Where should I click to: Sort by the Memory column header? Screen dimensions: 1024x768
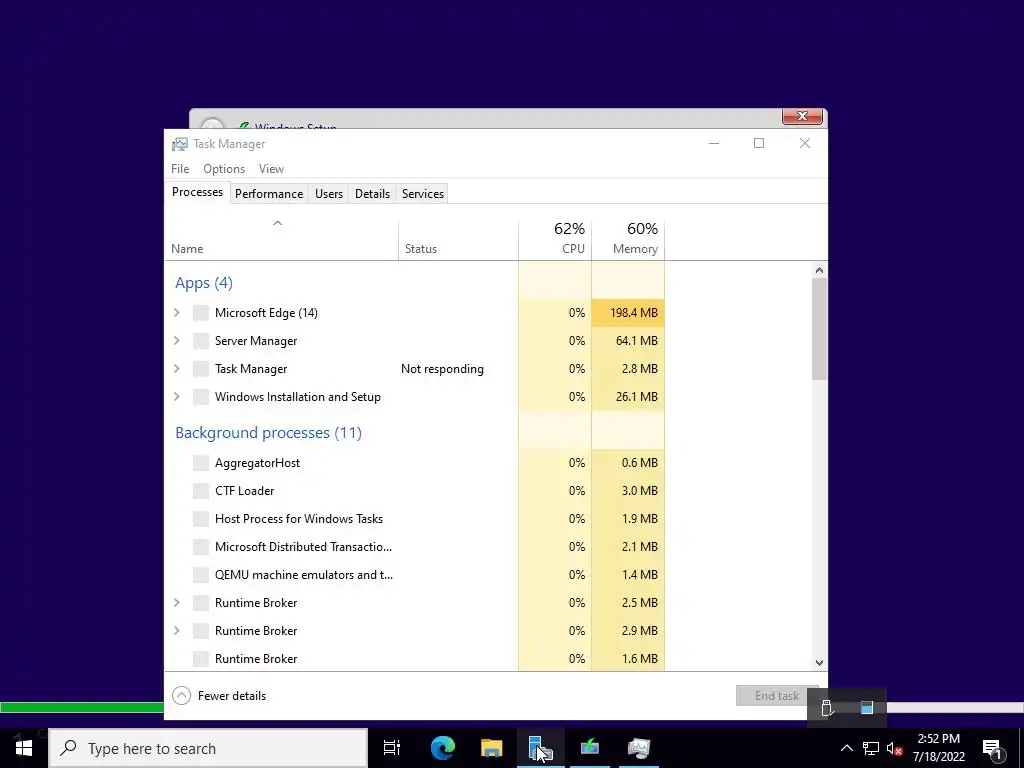pos(628,240)
